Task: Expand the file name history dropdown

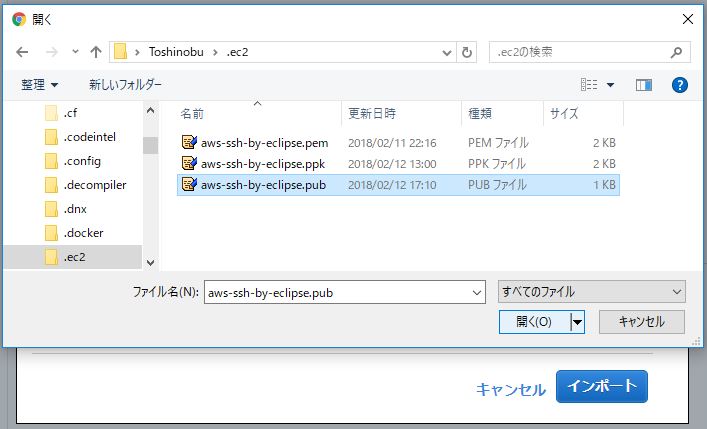Action: click(477, 293)
